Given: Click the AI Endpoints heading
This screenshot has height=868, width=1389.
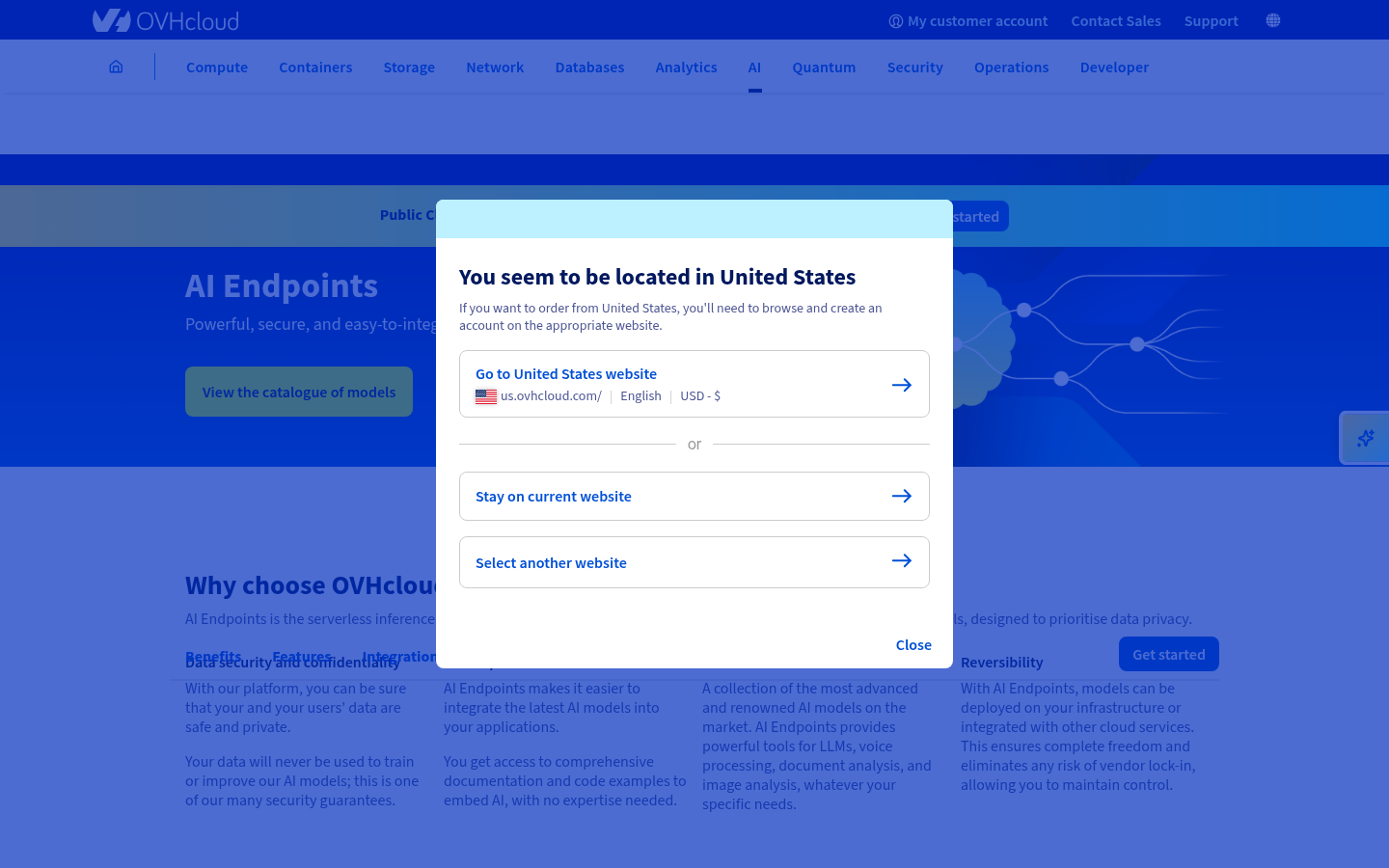Looking at the screenshot, I should click(282, 285).
